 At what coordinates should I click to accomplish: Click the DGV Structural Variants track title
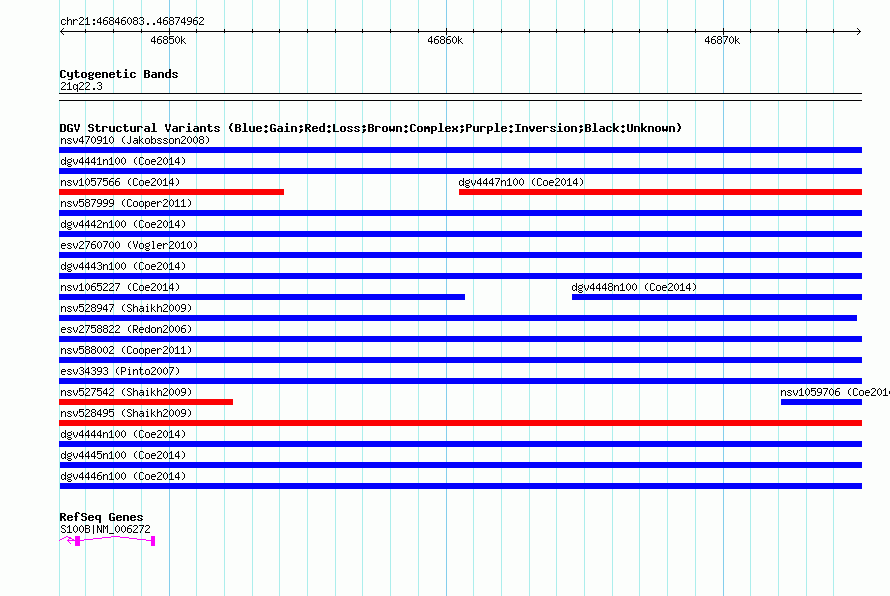tap(370, 128)
